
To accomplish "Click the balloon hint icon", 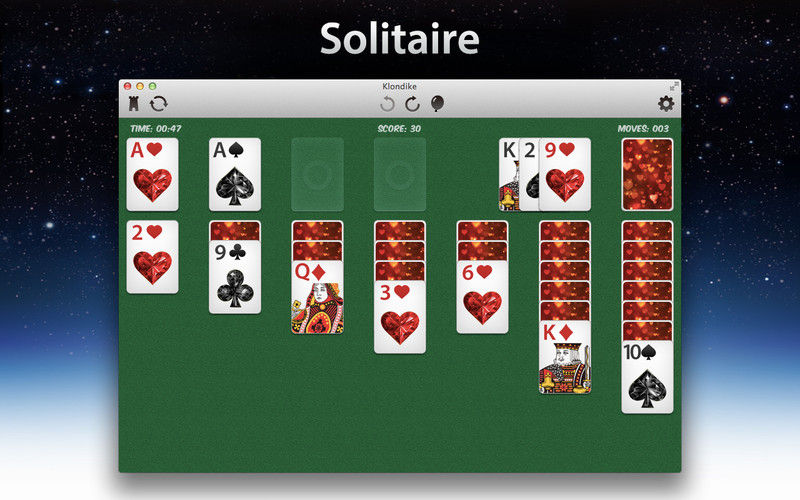I will click(437, 104).
